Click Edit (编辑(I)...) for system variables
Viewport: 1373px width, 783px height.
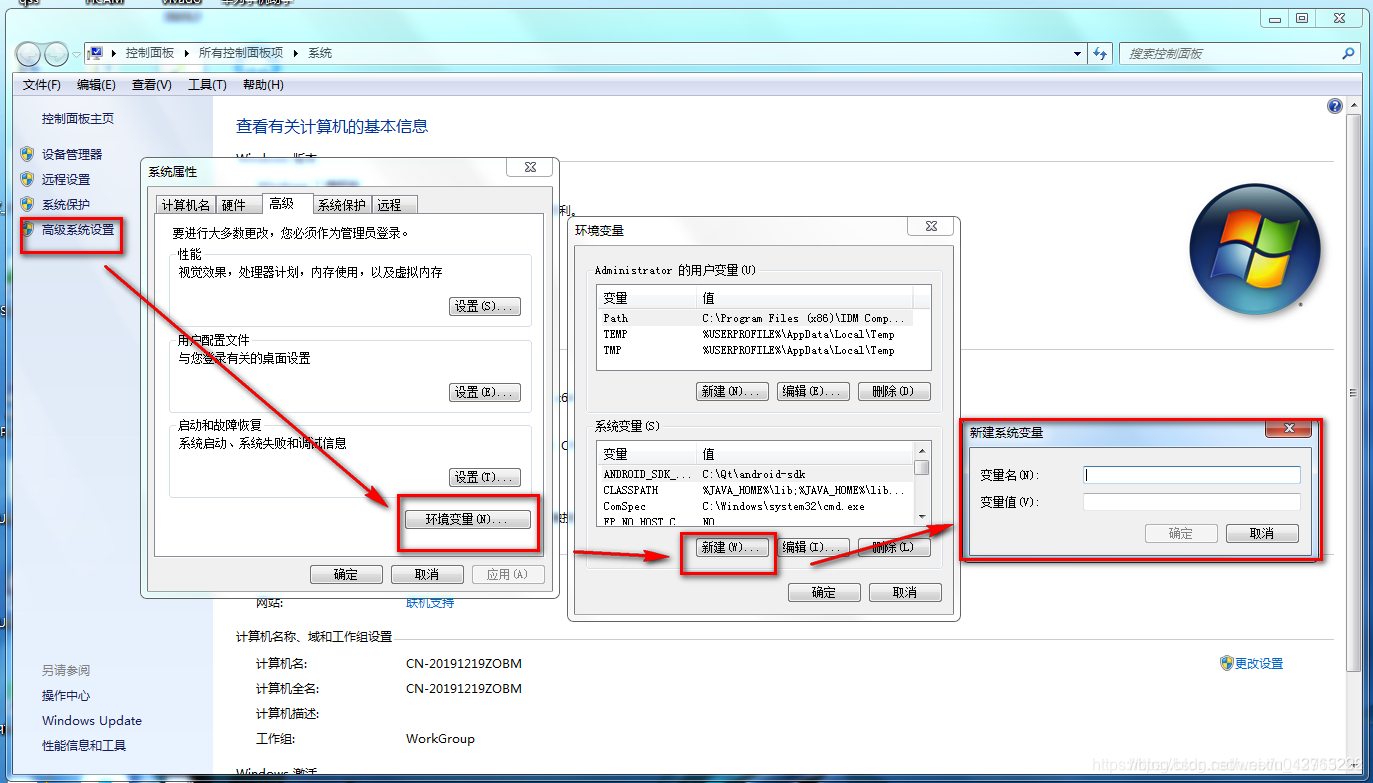point(813,547)
